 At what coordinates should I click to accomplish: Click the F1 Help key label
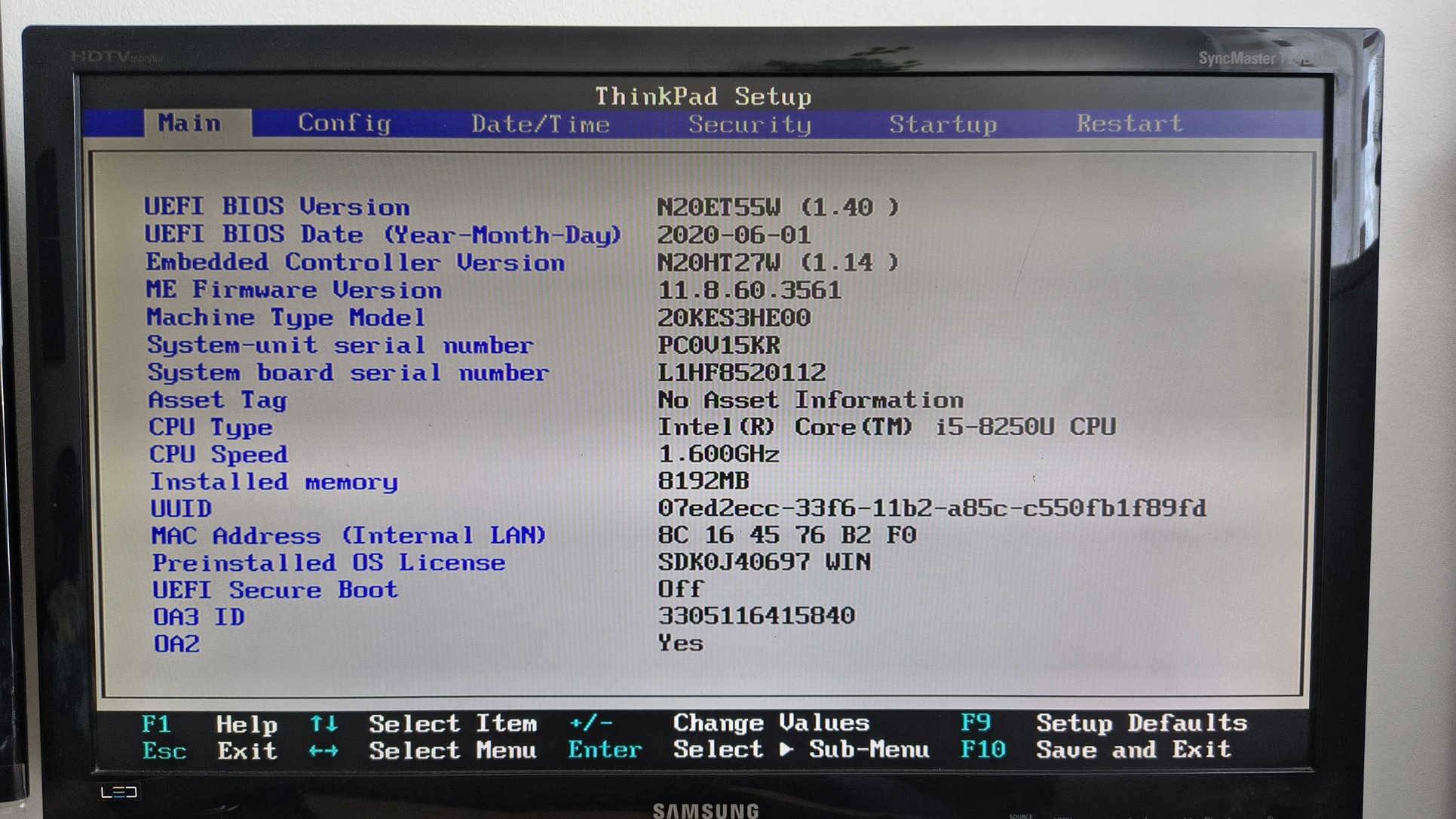tap(156, 724)
